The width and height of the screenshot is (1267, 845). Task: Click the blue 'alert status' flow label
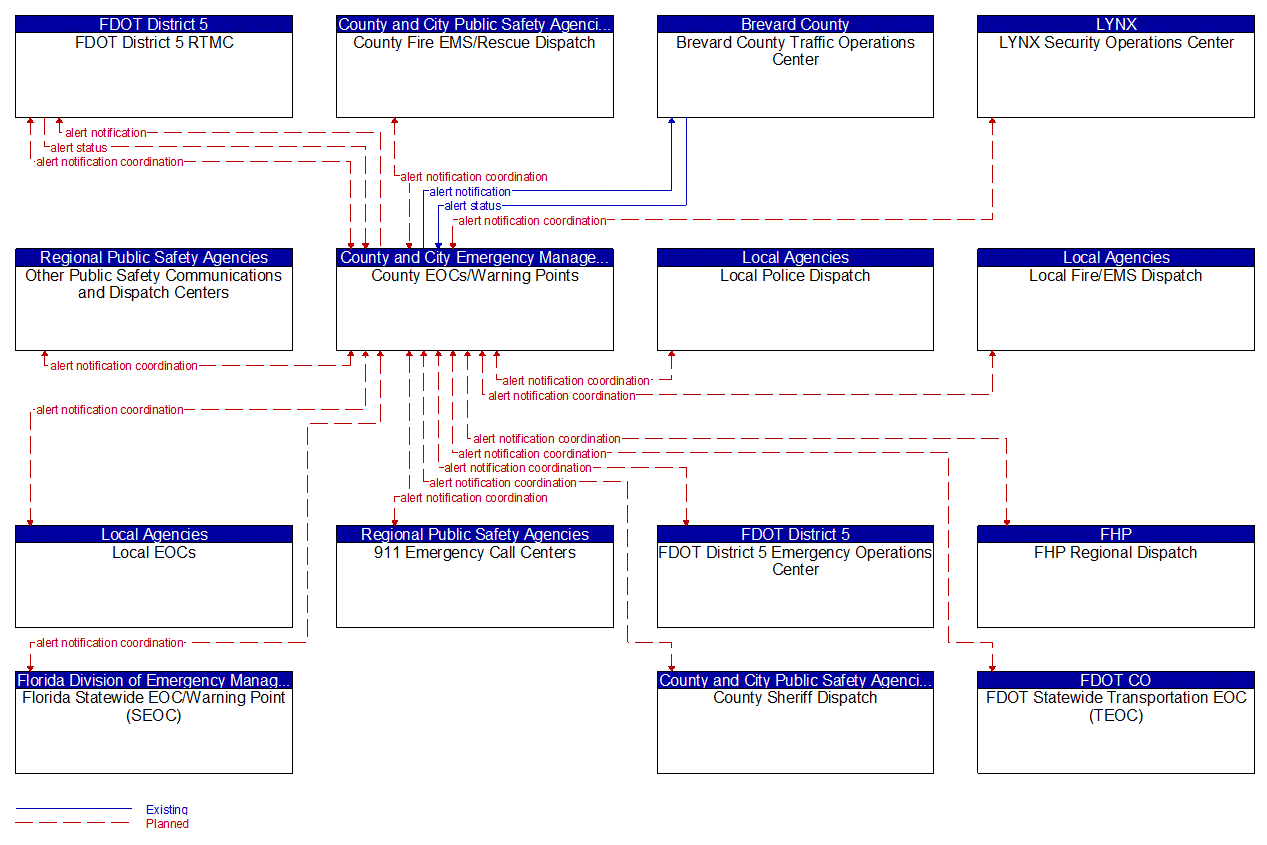click(x=473, y=206)
